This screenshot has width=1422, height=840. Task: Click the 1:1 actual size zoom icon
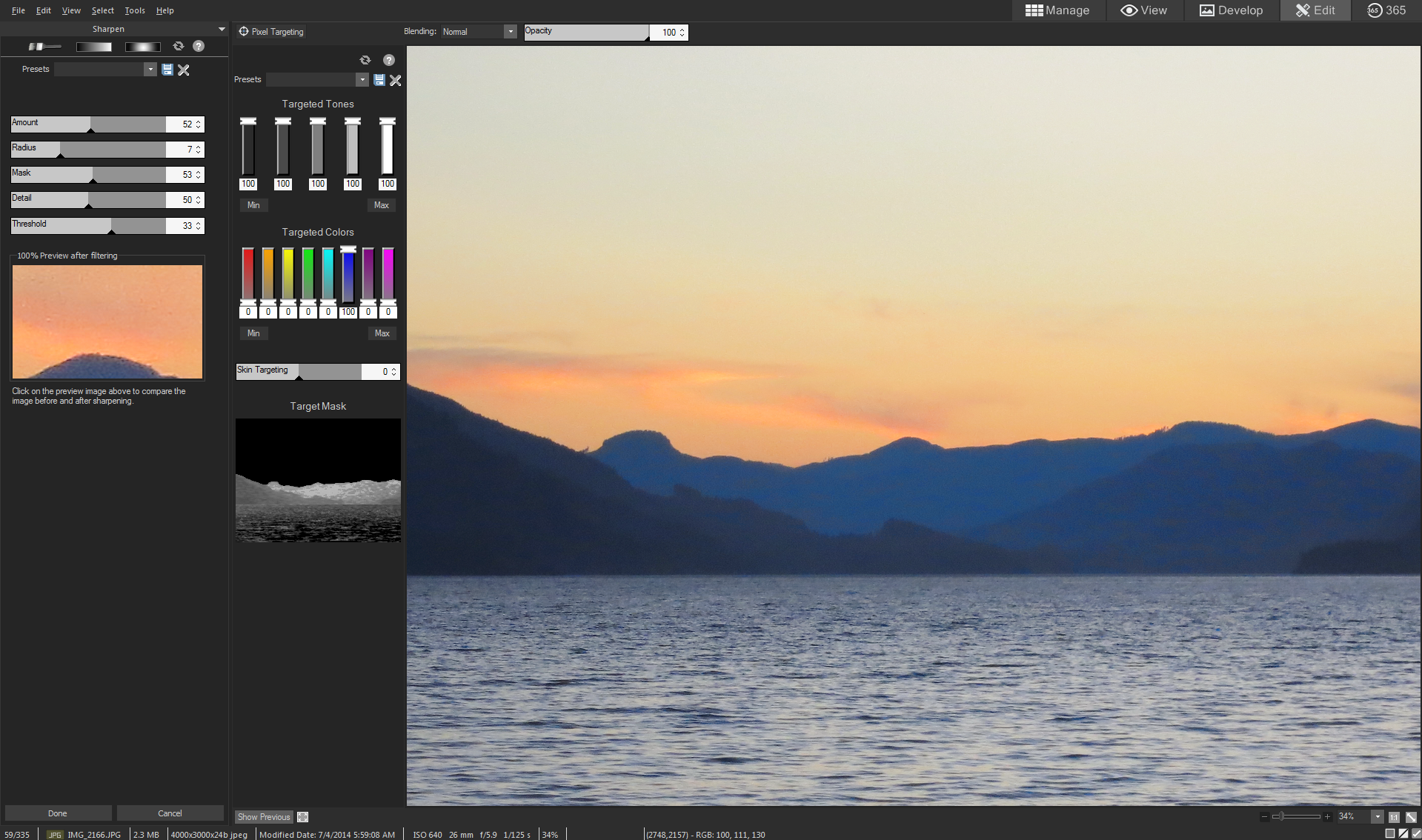pos(1394,817)
